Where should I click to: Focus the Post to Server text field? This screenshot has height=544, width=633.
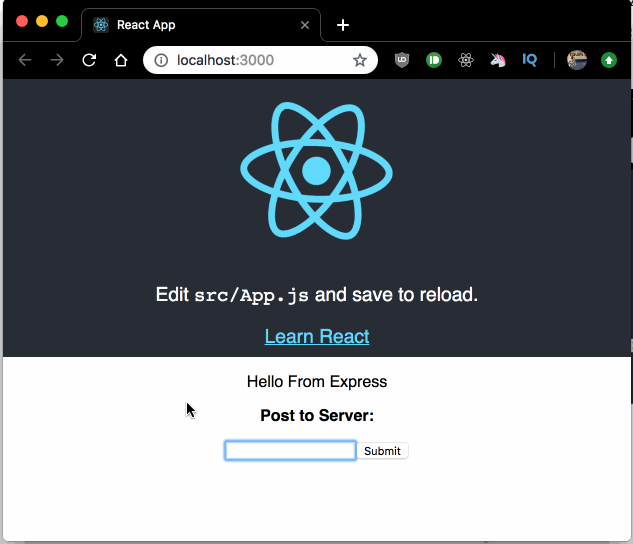[x=290, y=451]
